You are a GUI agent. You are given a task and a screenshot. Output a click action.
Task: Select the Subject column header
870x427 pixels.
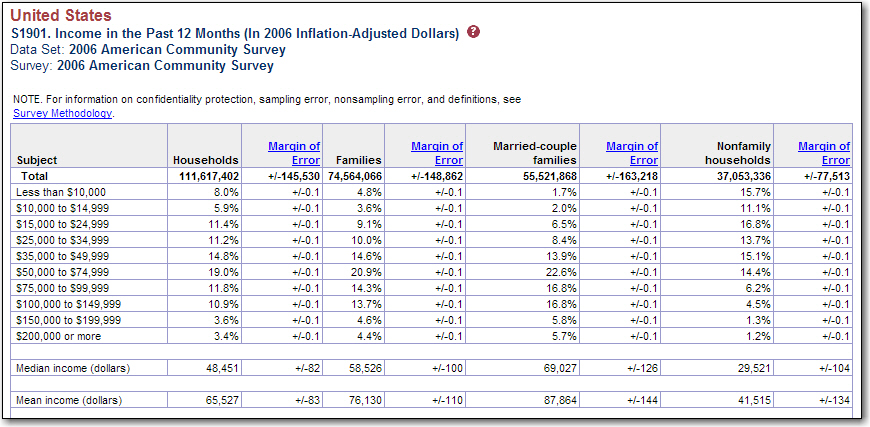(37, 160)
